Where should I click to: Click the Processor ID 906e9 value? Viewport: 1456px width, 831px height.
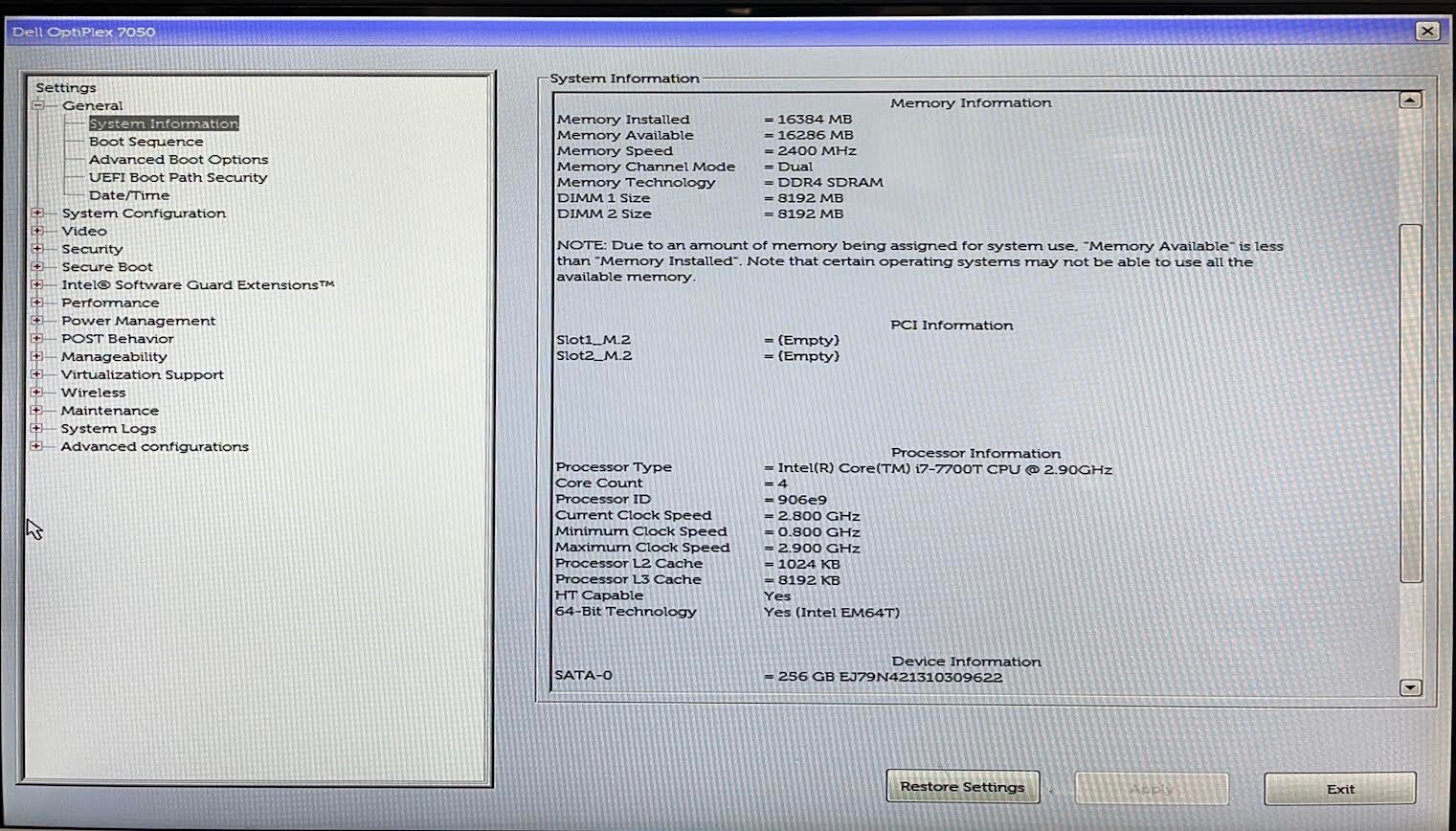(802, 500)
